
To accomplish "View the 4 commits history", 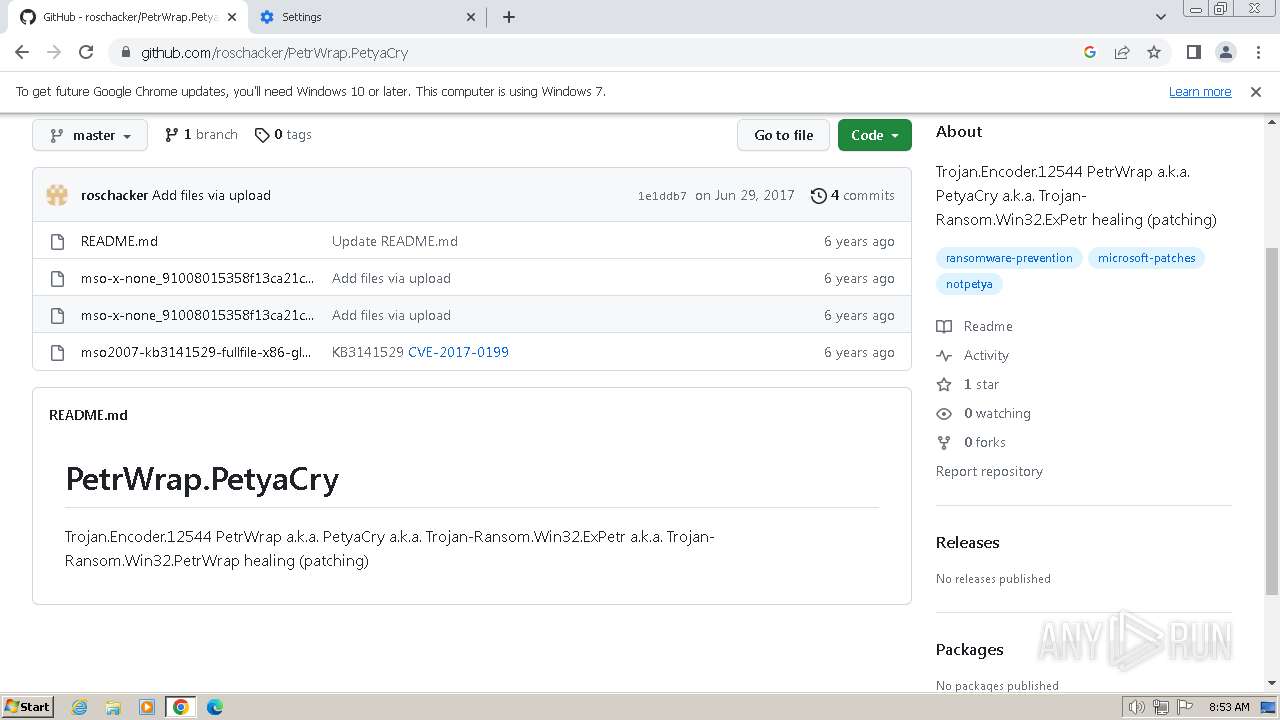I will tap(853, 195).
